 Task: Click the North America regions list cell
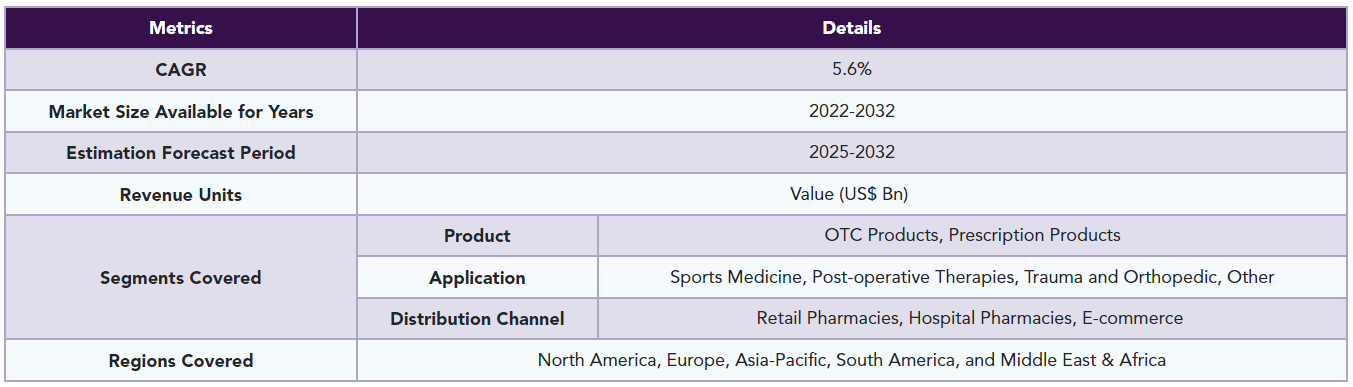(851, 360)
